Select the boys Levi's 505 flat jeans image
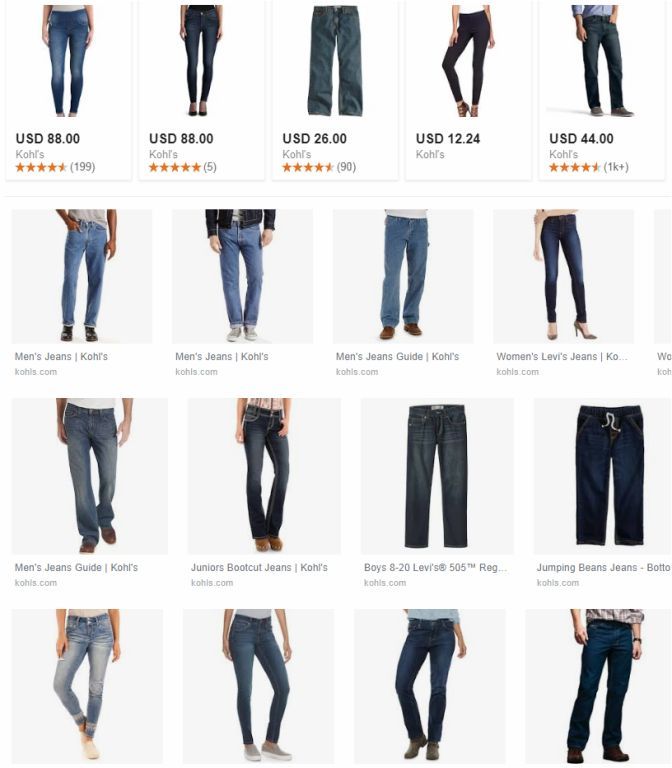The width and height of the screenshot is (672, 768). (437, 476)
